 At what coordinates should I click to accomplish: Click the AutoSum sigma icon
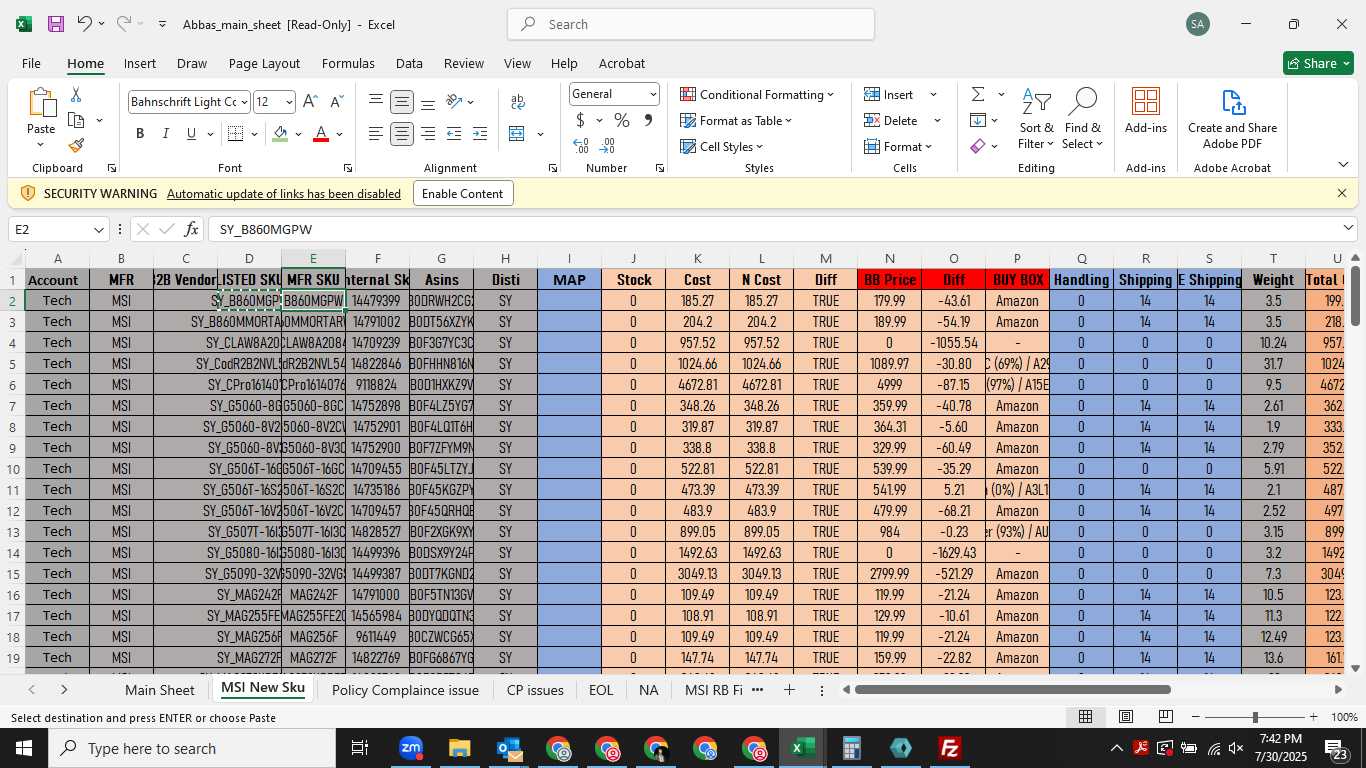pos(978,94)
